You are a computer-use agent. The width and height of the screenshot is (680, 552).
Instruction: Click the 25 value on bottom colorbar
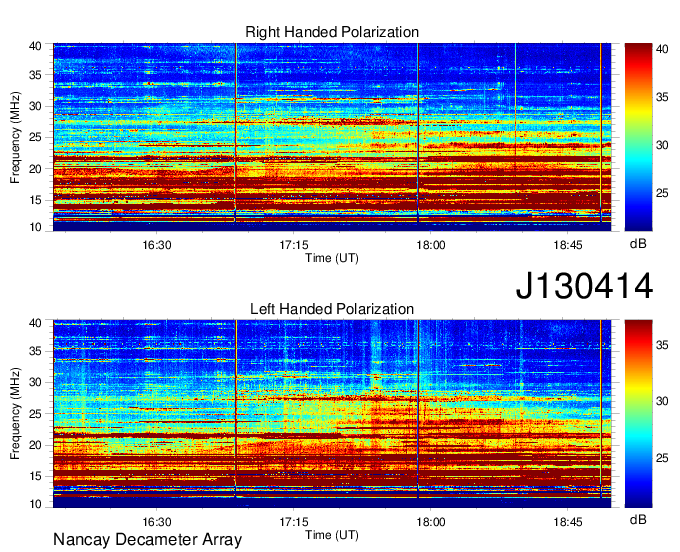click(662, 458)
